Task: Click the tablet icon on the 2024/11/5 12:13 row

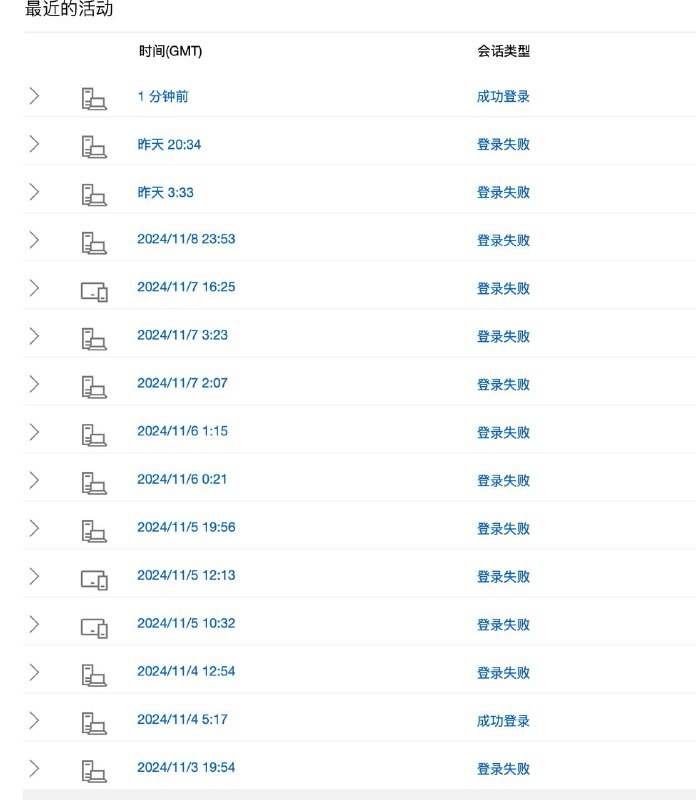Action: (x=94, y=576)
